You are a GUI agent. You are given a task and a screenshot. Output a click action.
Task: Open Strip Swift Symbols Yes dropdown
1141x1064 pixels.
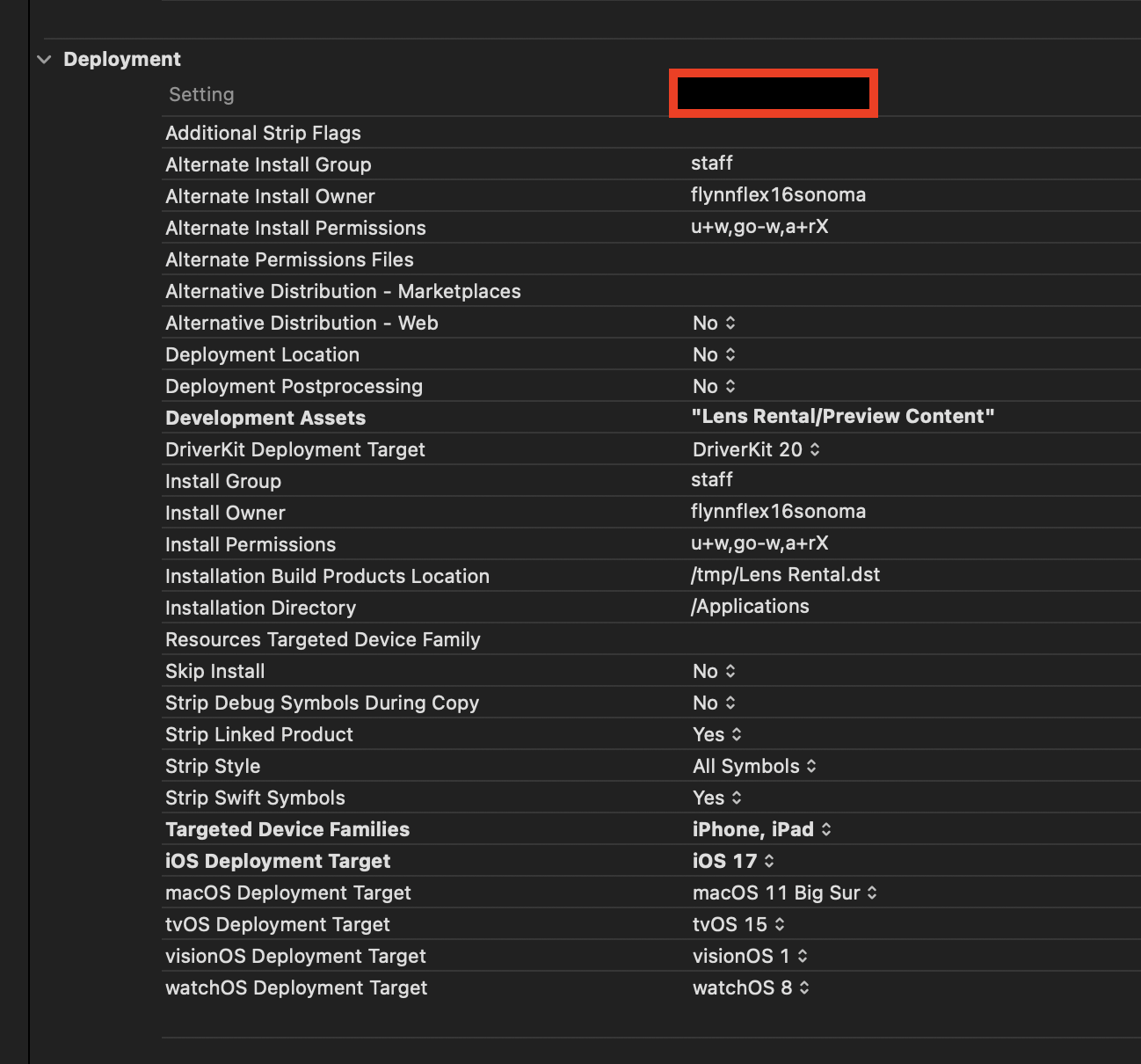(717, 798)
